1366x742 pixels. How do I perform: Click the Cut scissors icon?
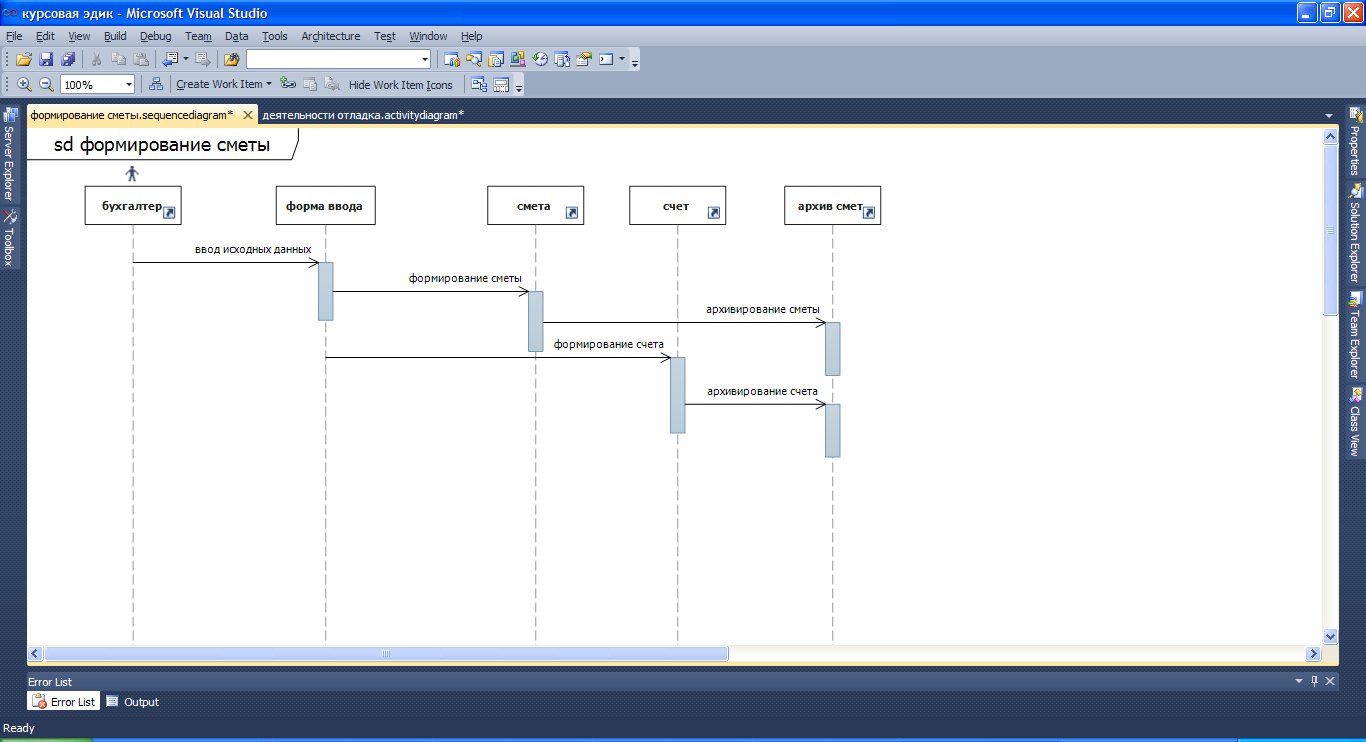[97, 59]
